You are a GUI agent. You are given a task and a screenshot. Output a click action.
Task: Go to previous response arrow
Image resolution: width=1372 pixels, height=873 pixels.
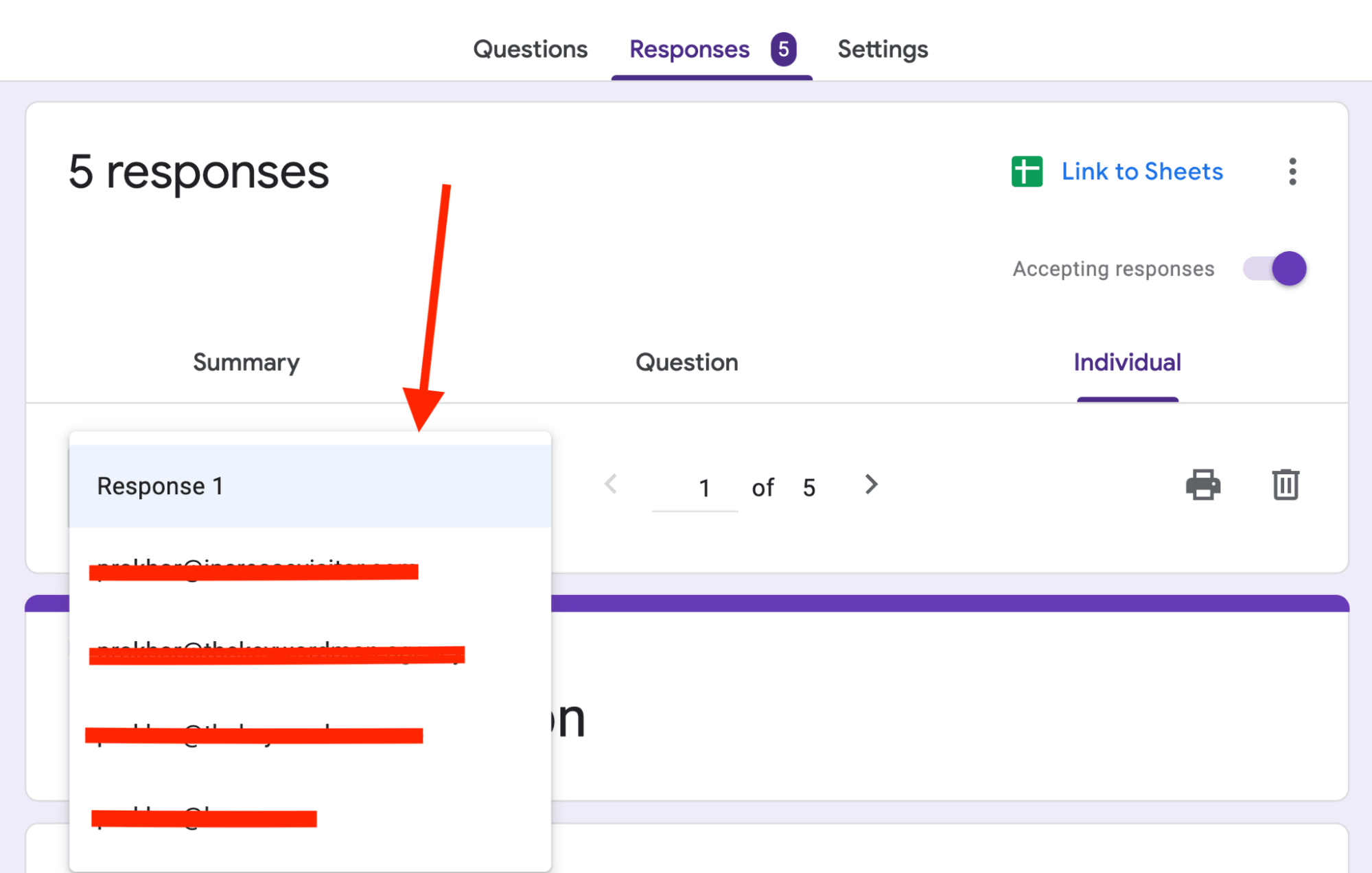pyautogui.click(x=611, y=485)
